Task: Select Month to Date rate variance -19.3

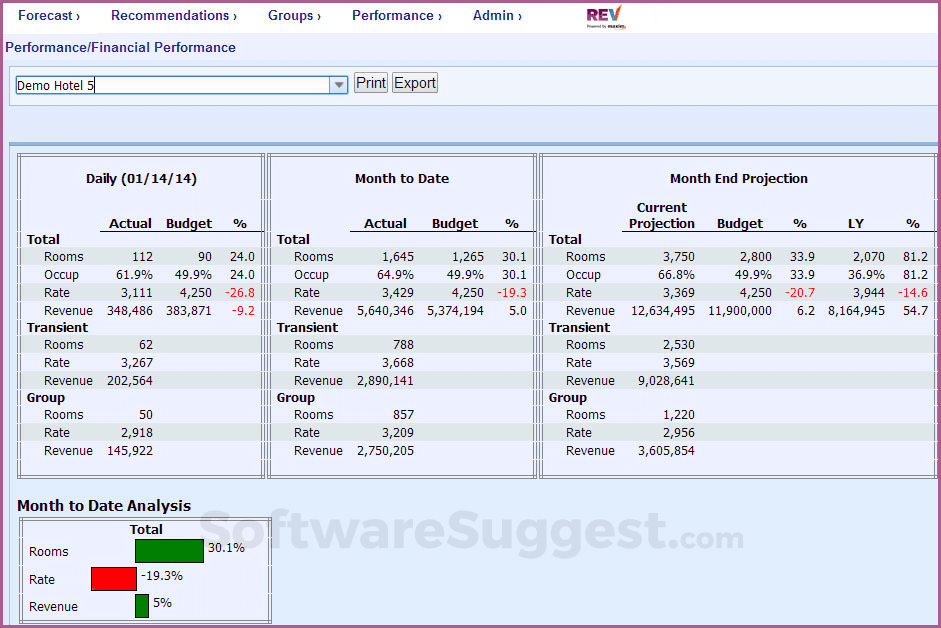Action: (x=511, y=292)
